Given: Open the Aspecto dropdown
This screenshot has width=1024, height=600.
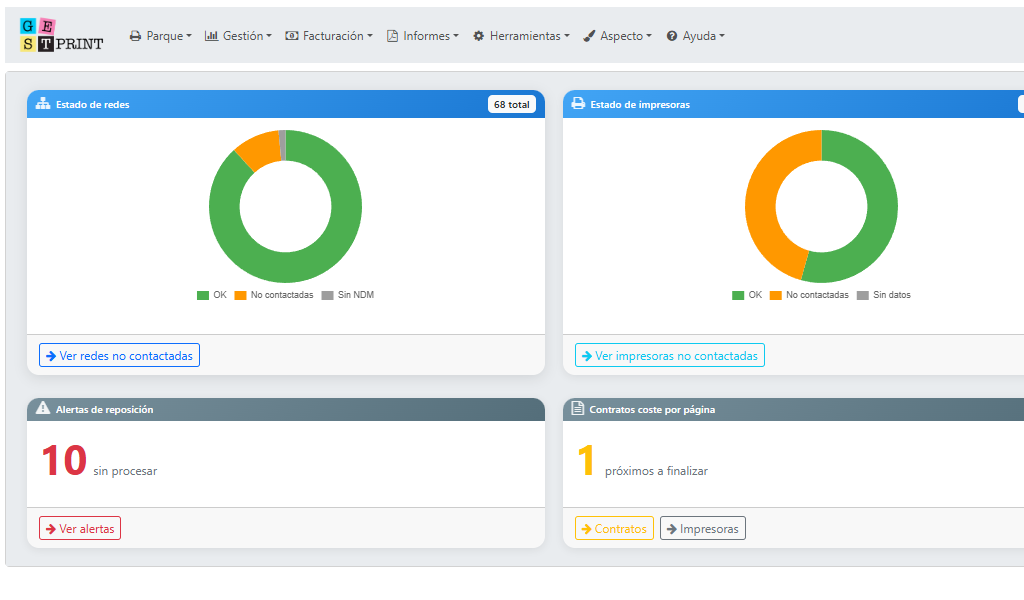Looking at the screenshot, I should click(618, 36).
